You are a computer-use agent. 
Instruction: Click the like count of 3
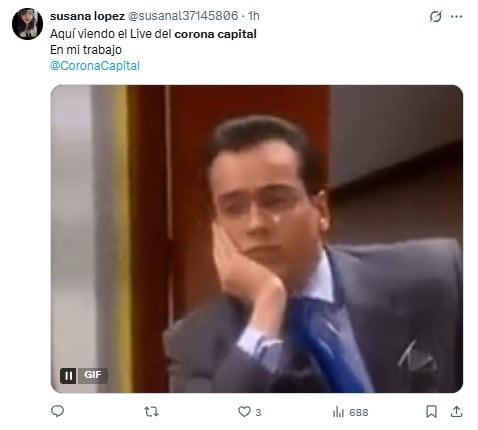tap(258, 413)
